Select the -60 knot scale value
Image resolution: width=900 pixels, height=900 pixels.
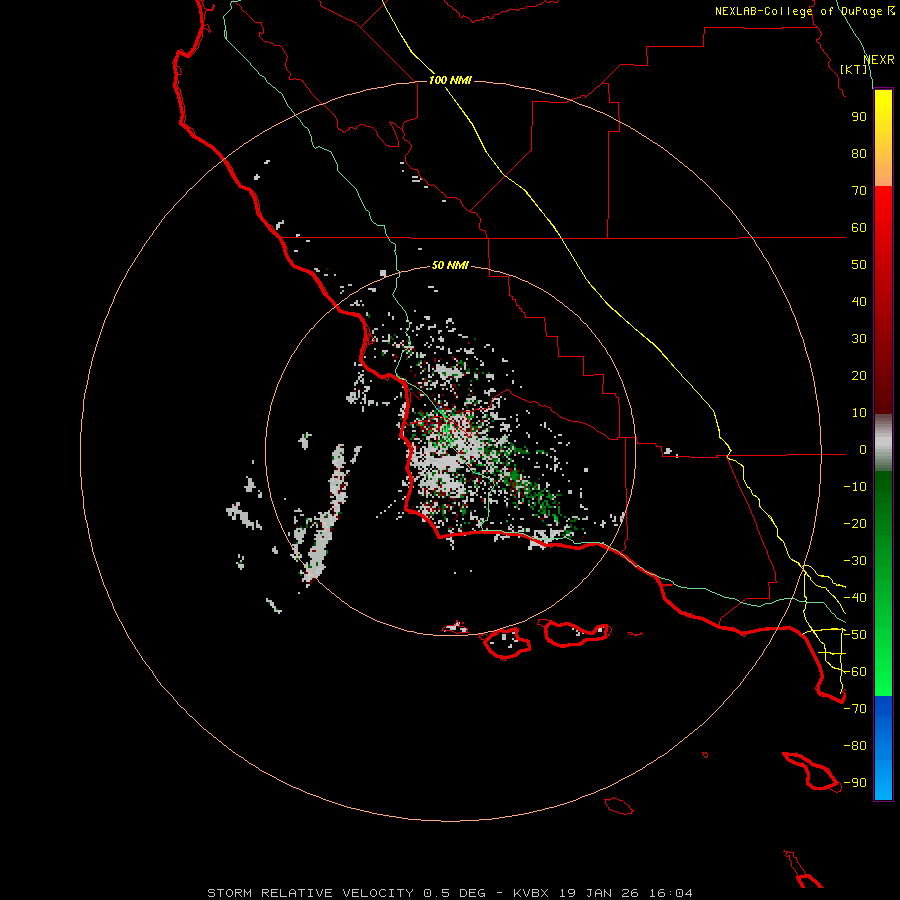(x=855, y=672)
